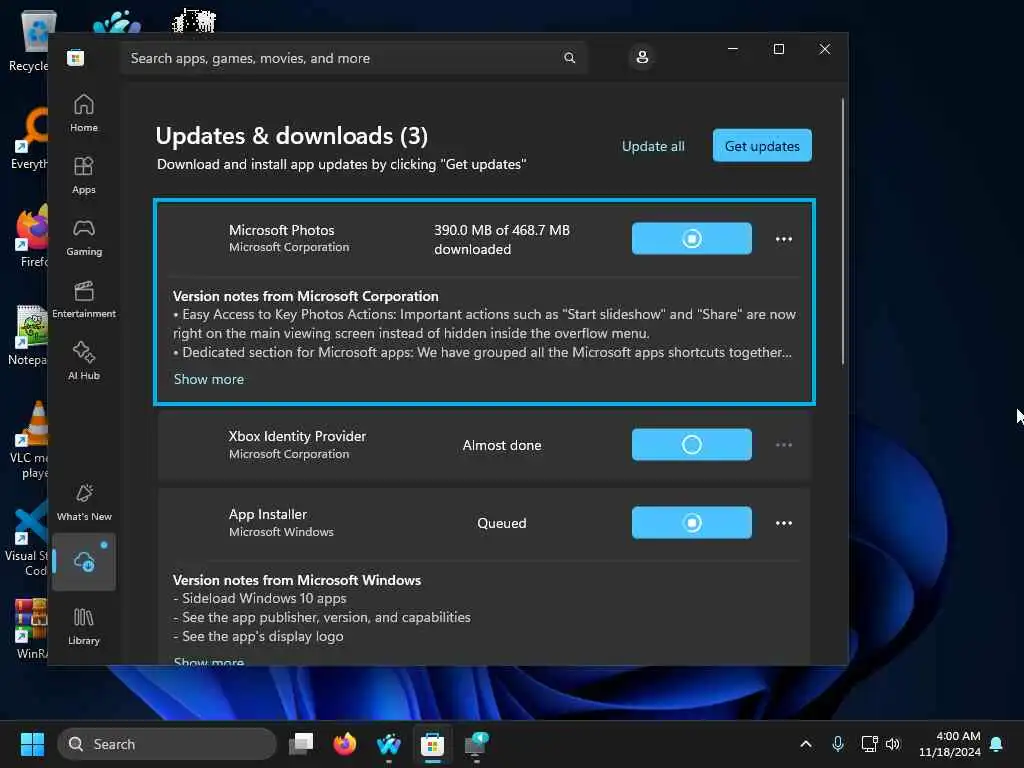
Task: Click the search magnifier icon in Store
Action: coord(569,58)
